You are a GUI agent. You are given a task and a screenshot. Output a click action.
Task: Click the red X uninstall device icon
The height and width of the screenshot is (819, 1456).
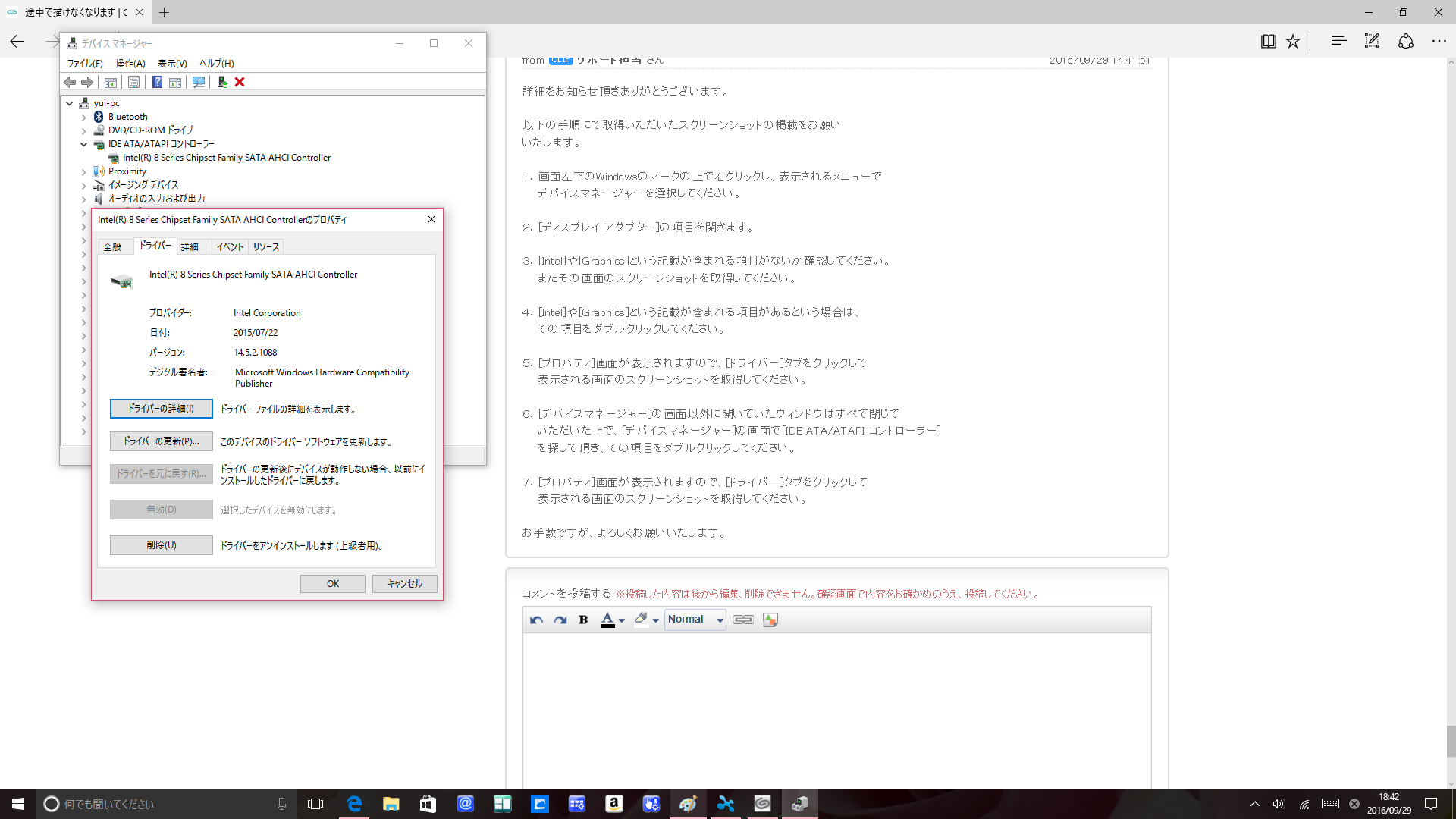point(240,82)
